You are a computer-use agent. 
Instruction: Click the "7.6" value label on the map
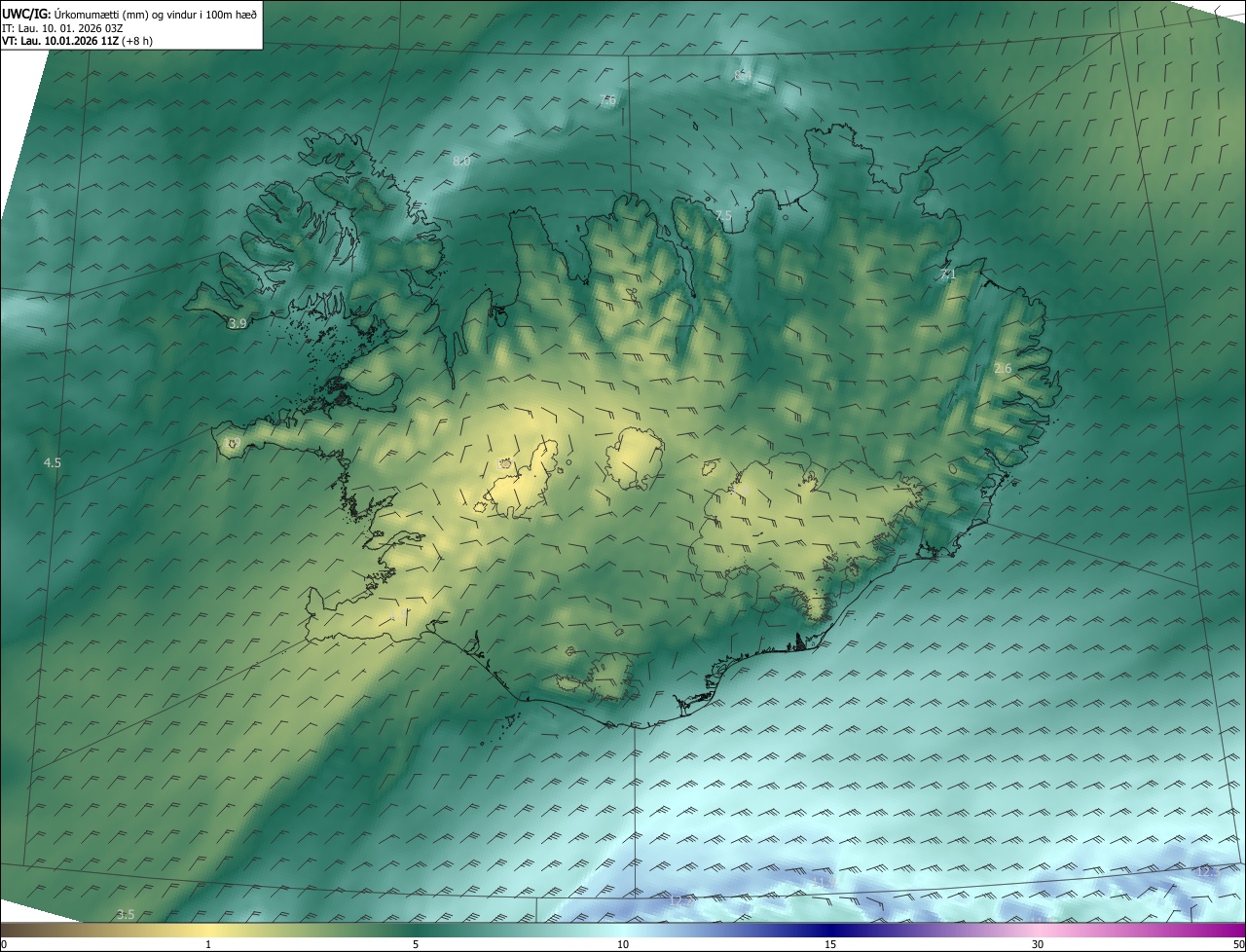pos(607,100)
